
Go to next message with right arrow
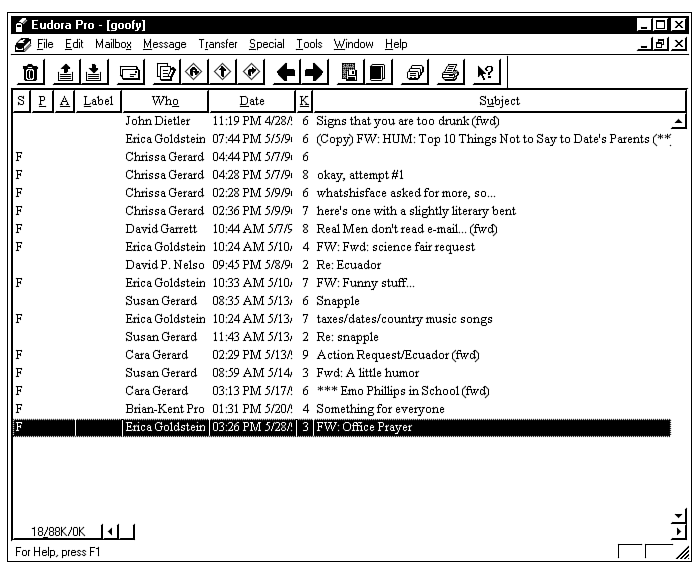tap(314, 72)
